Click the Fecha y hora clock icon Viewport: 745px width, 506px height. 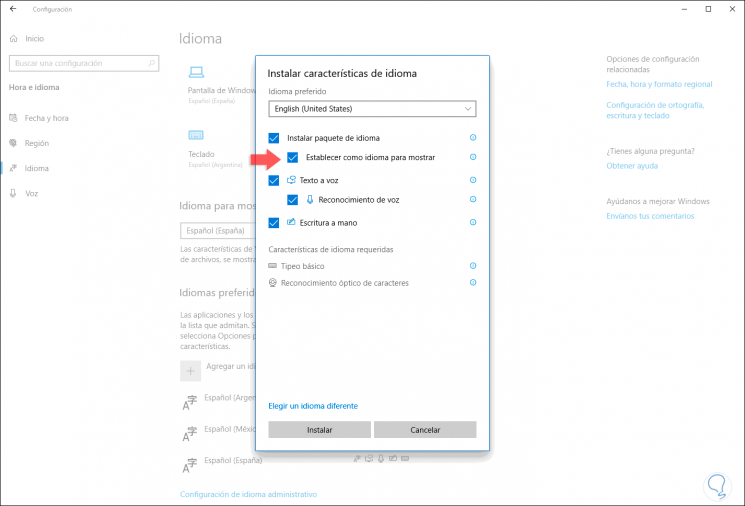(13, 118)
